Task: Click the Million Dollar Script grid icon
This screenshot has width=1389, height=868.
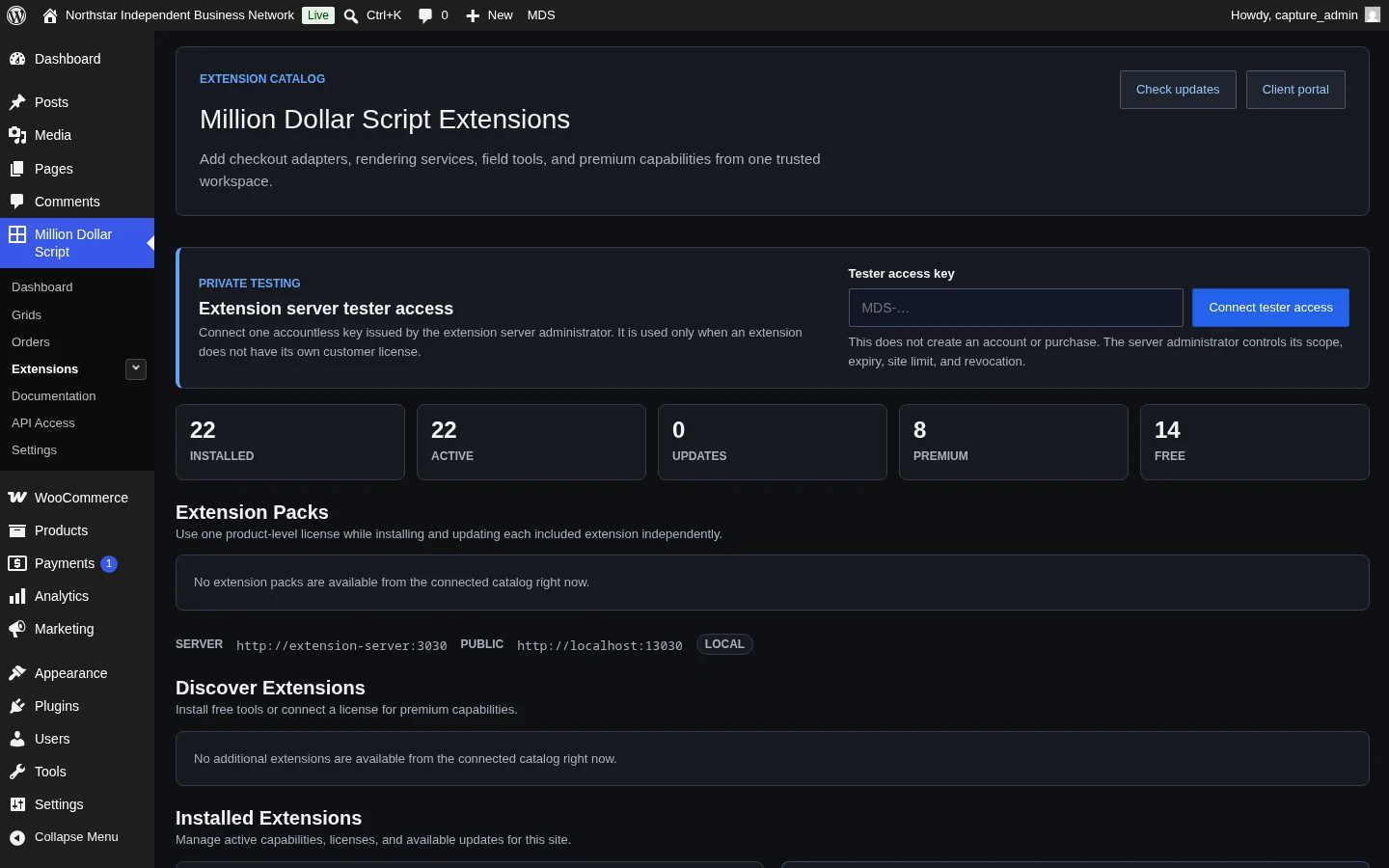Action: tap(17, 234)
